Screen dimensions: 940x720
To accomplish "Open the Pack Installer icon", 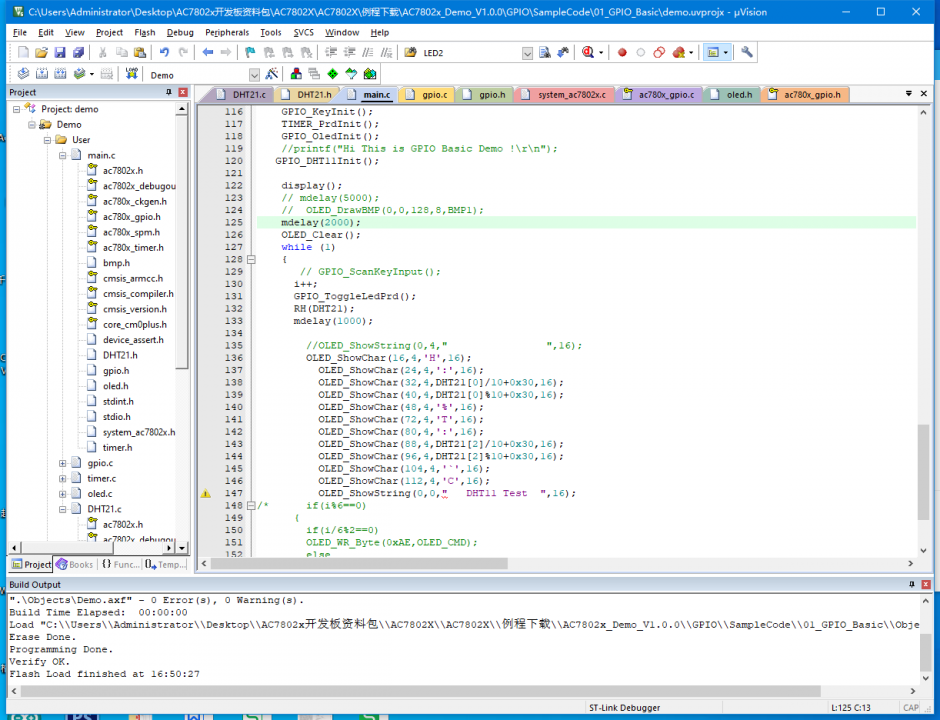I will tap(370, 74).
